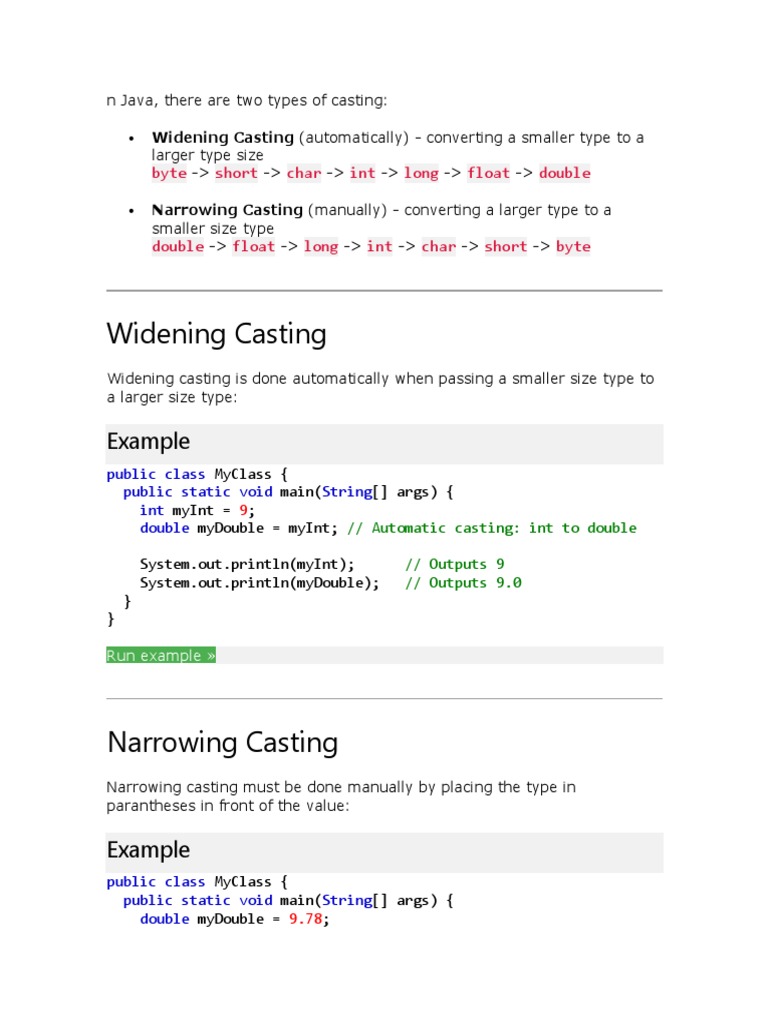Click red 'byte' starting the widening sequence
This screenshot has height=1024, width=768.
[x=169, y=173]
